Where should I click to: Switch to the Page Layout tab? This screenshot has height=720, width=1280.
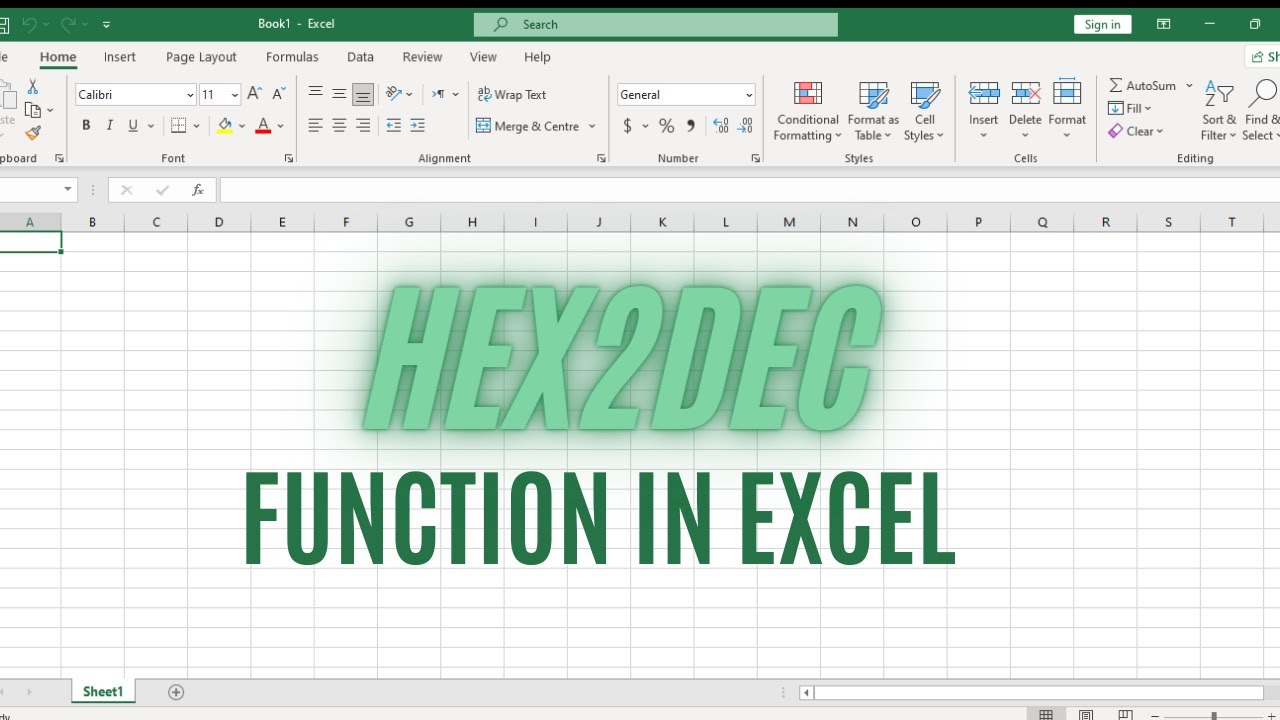(x=201, y=57)
